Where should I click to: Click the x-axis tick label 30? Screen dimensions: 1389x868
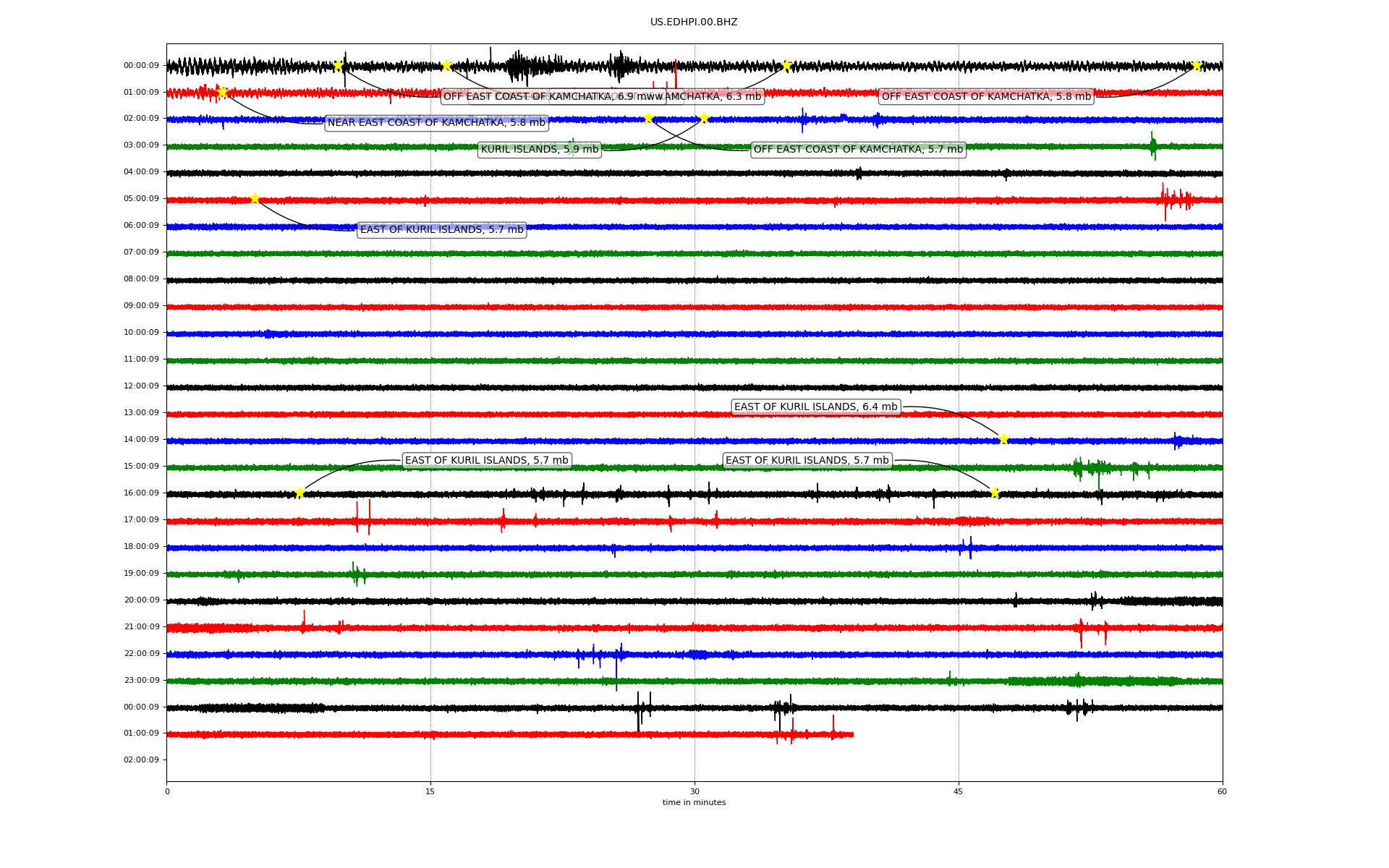click(694, 792)
